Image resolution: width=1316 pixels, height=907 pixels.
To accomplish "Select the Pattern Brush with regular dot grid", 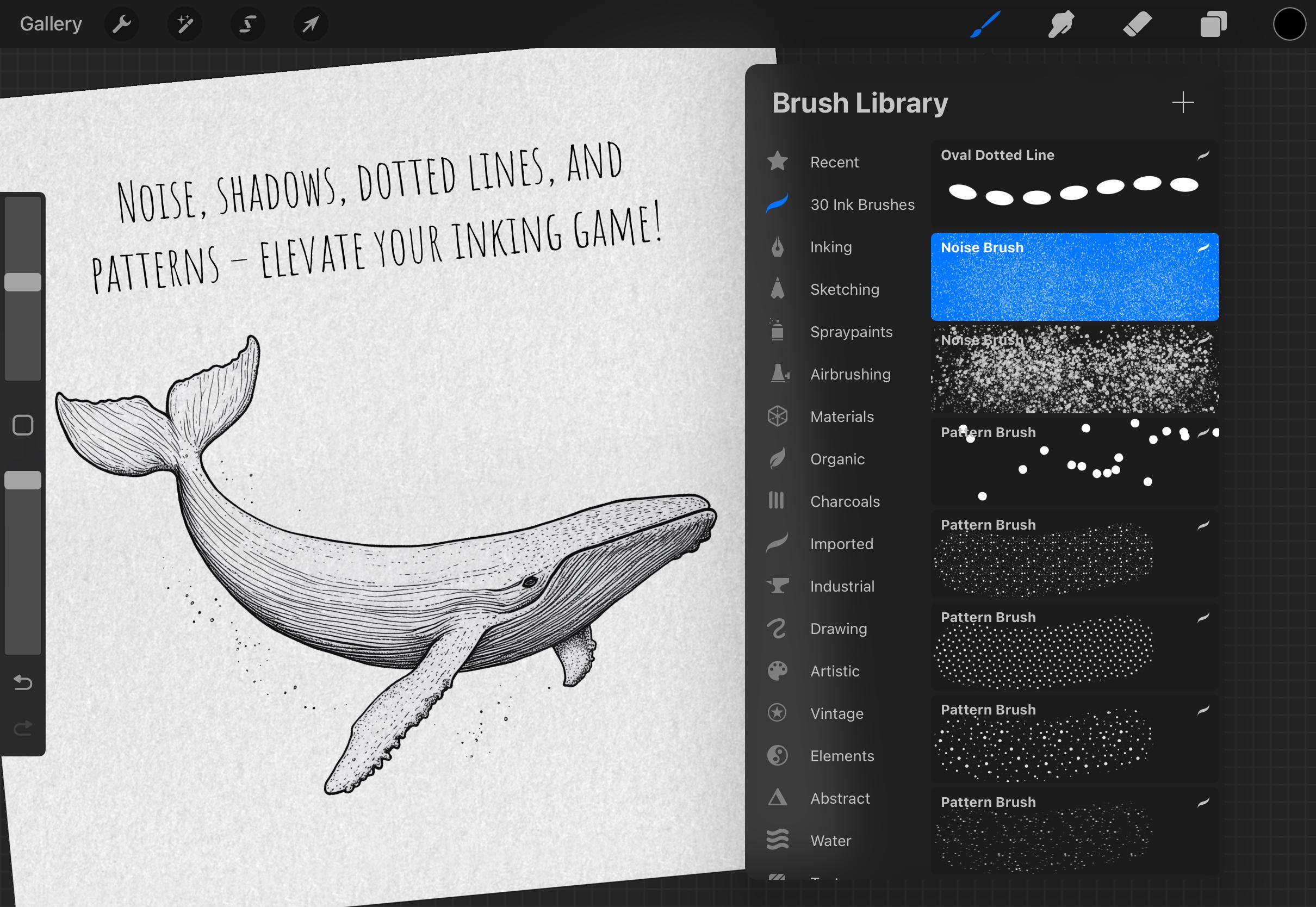I will tap(1075, 646).
